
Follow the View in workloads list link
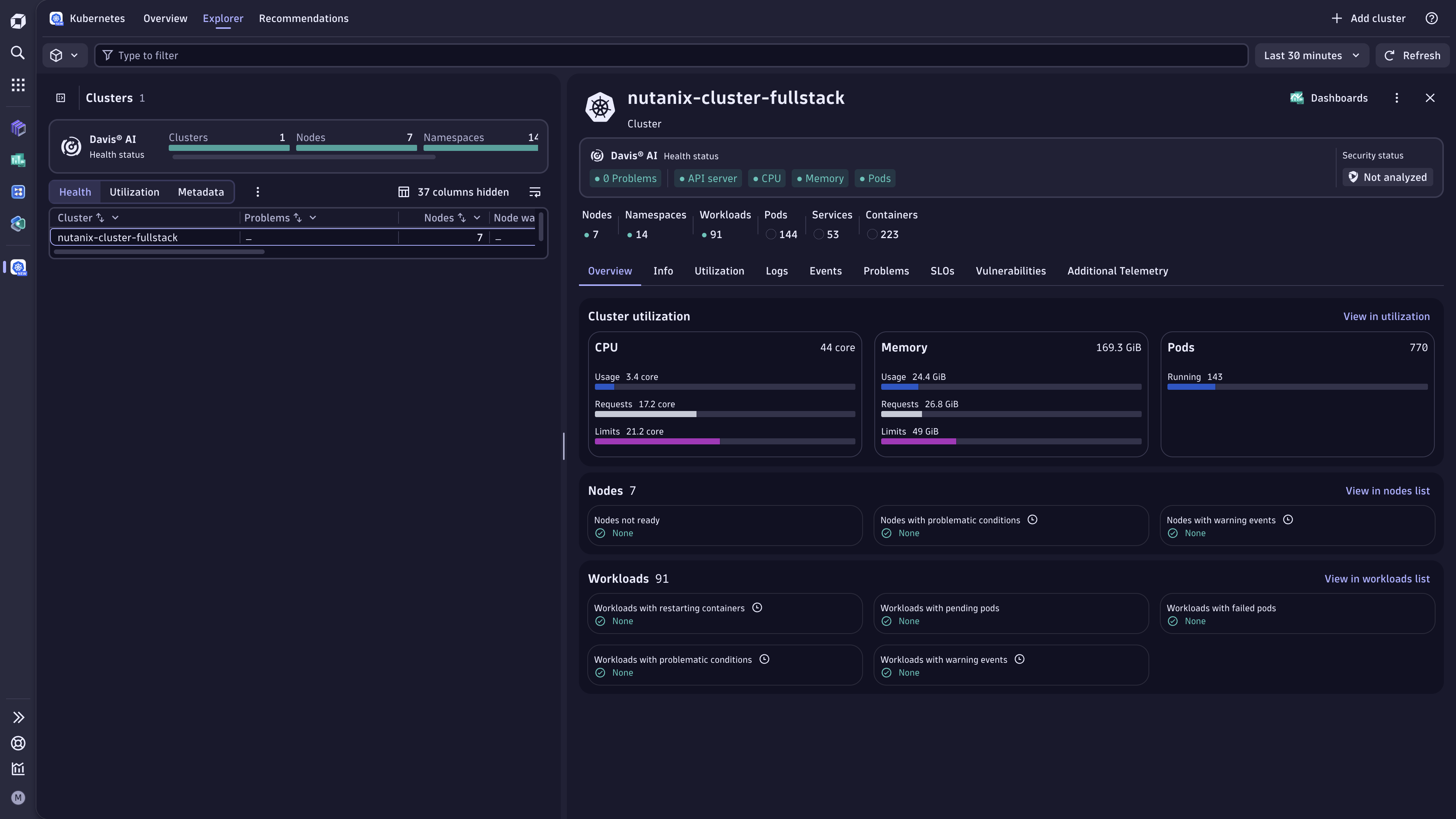click(1377, 579)
